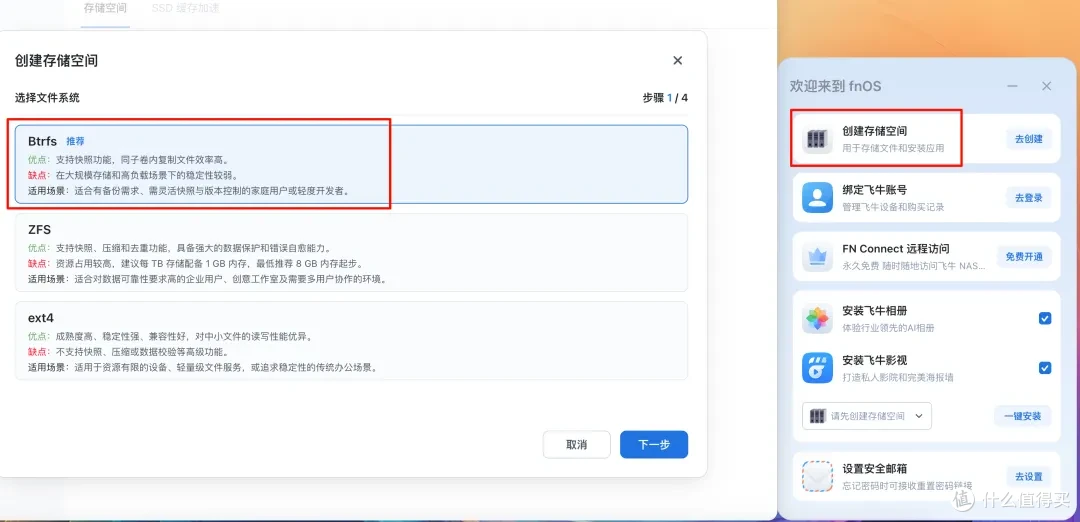The image size is (1080, 522).
Task: Click the 打造私人影院和完美海报墙 subtitle
Action: (x=897, y=377)
